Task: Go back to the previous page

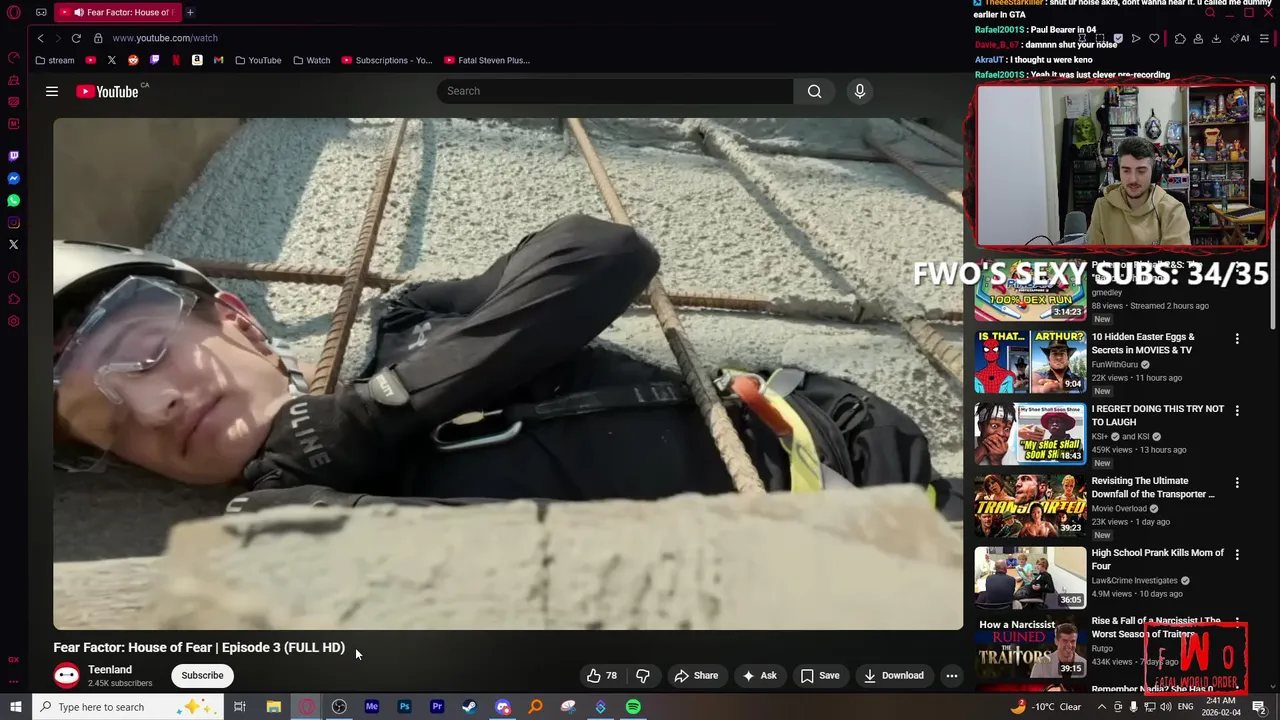Action: (x=41, y=38)
